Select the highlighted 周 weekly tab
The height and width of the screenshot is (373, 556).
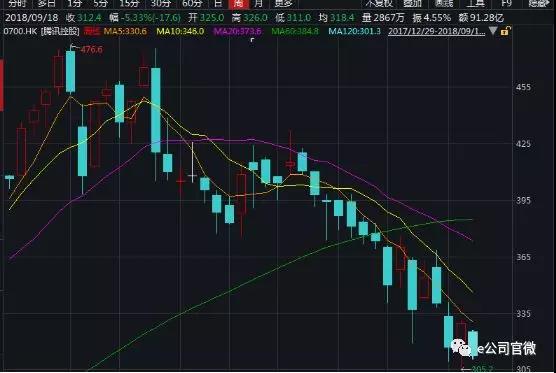click(239, 4)
